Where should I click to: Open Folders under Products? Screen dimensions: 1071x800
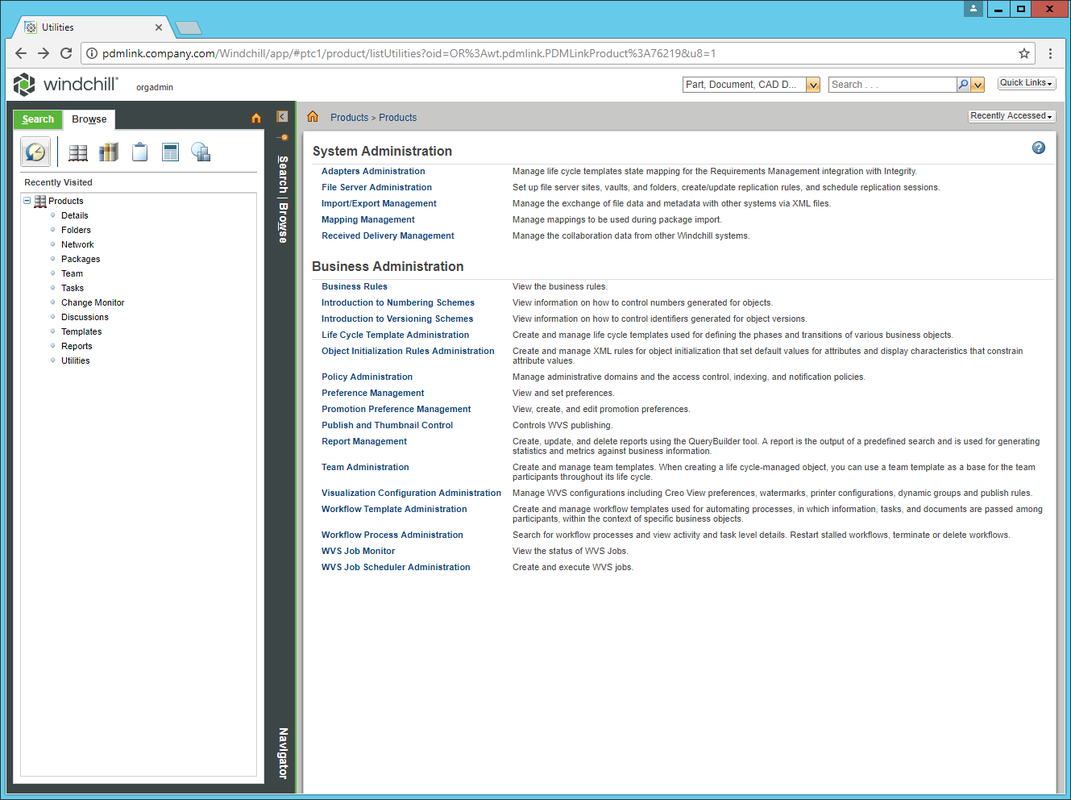(x=76, y=230)
